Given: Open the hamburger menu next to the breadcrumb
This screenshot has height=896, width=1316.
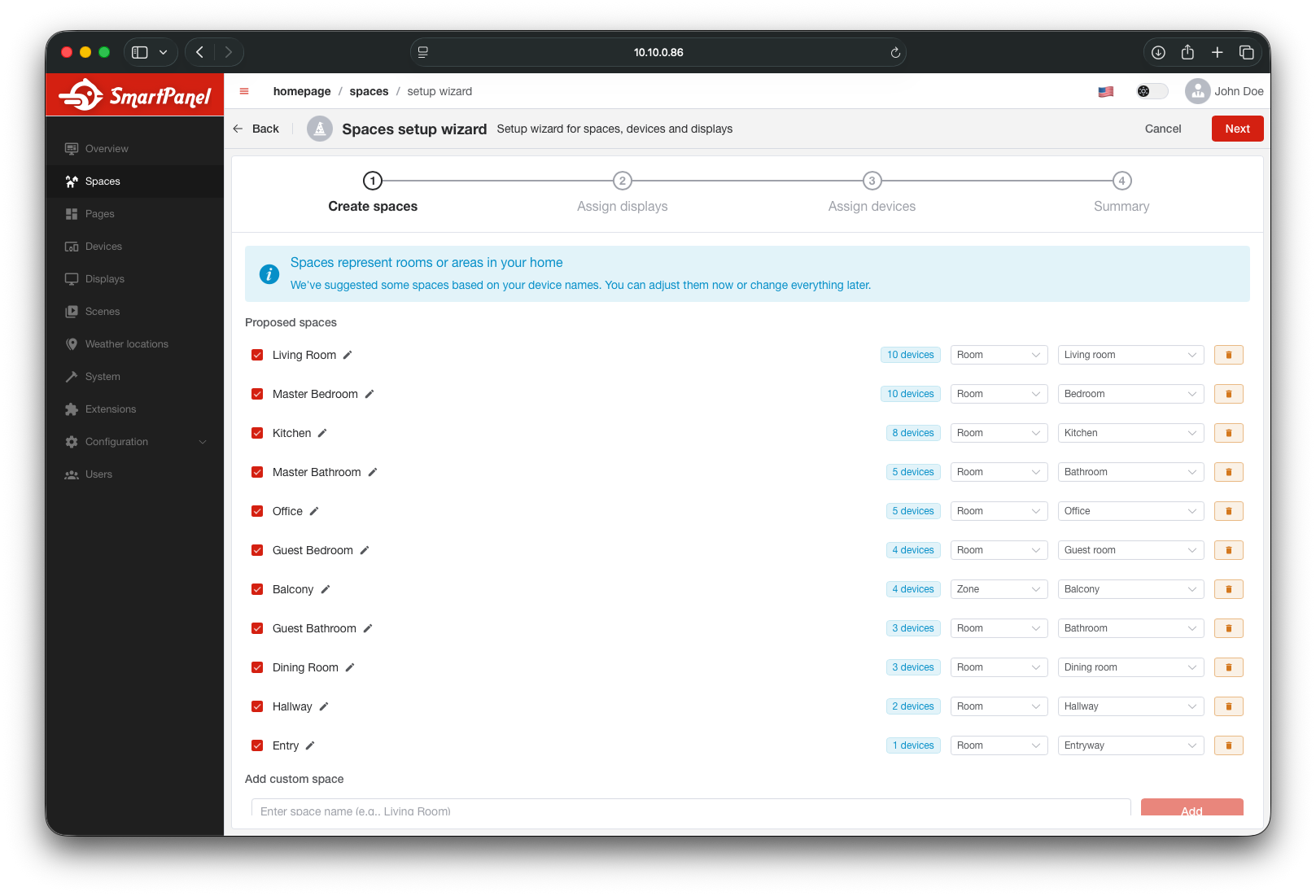Looking at the screenshot, I should (243, 91).
